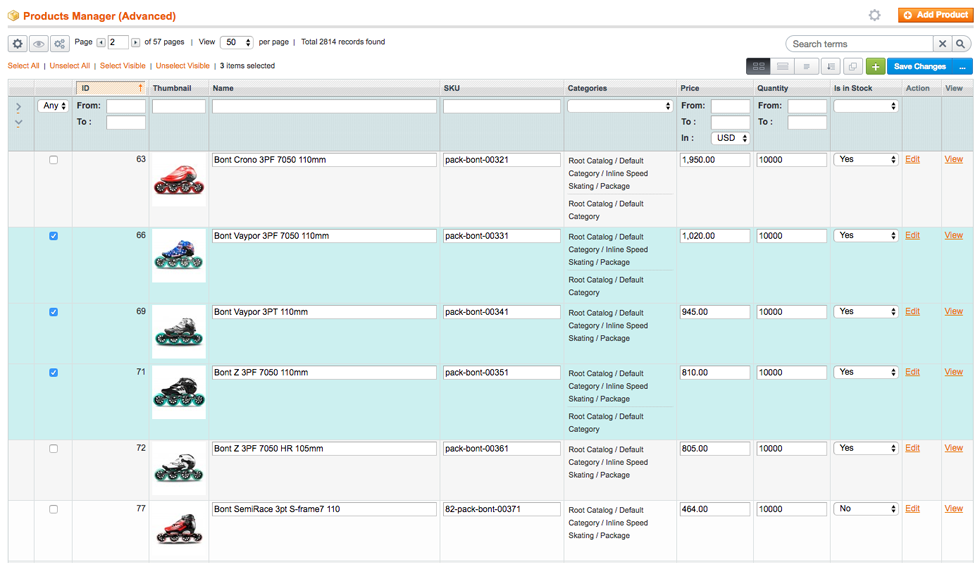Toggle the eye preview icon in the toolbar
The width and height of the screenshot is (980, 567).
[39, 43]
